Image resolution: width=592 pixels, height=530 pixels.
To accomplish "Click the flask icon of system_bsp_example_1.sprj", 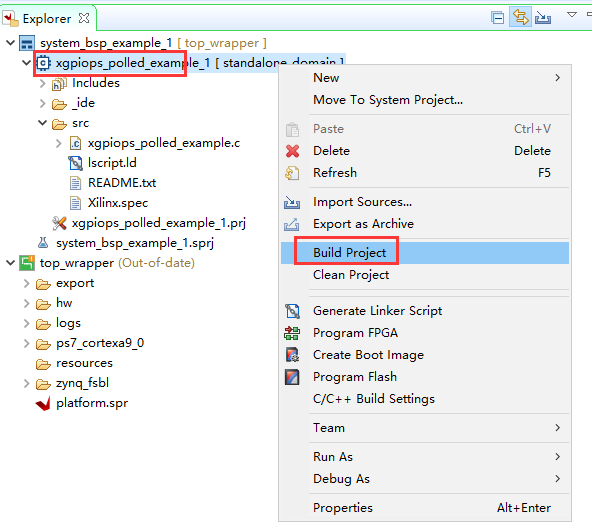I will click(43, 243).
